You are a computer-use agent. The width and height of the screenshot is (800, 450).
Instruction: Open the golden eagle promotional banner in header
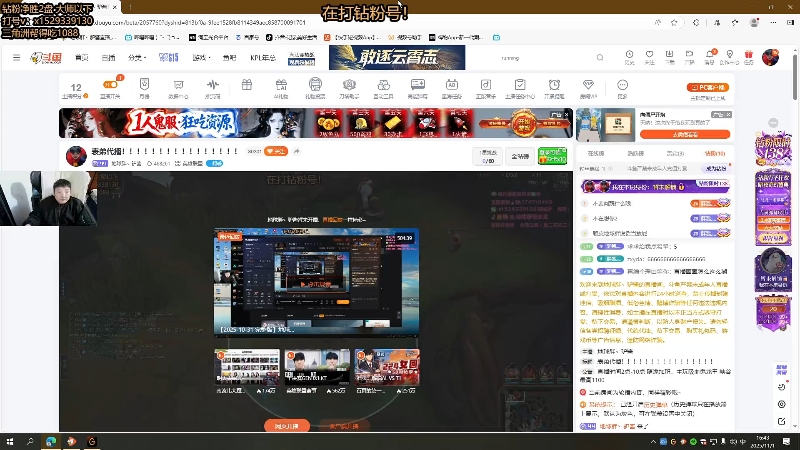397,57
